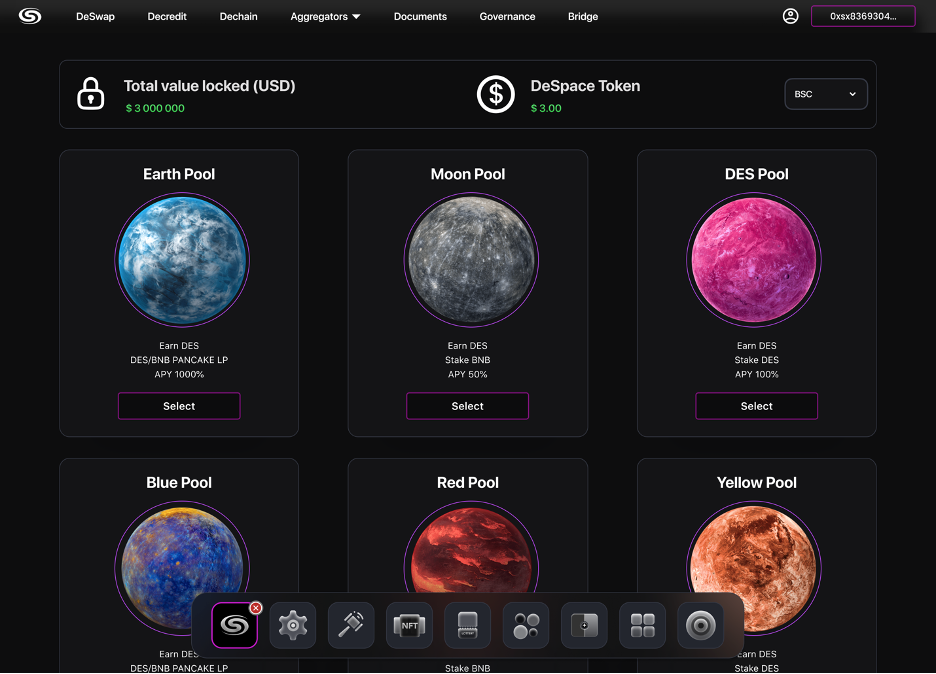Open the NFT icon in the dock
The height and width of the screenshot is (674, 936).
pos(409,626)
